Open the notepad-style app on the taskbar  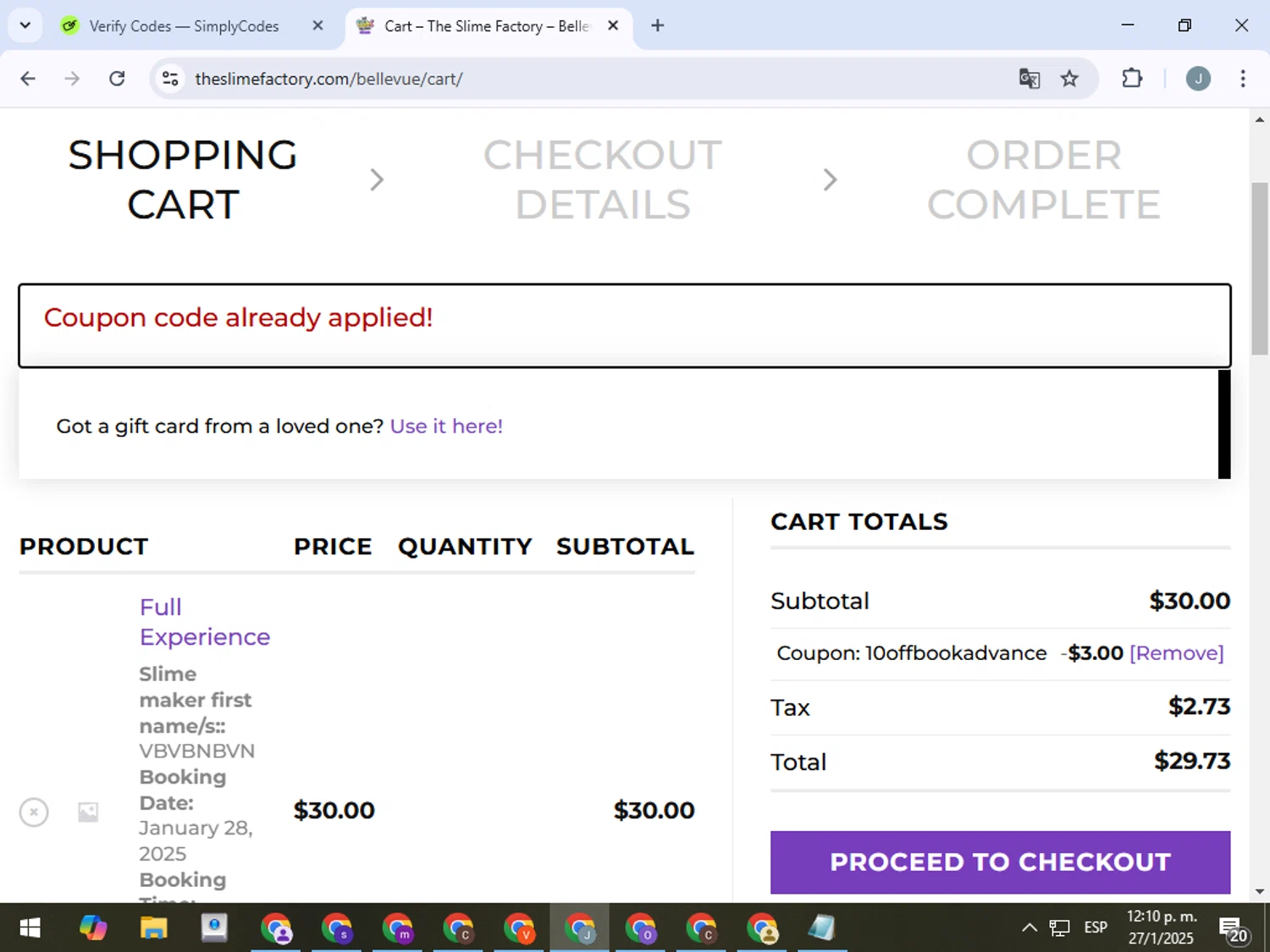point(821,928)
